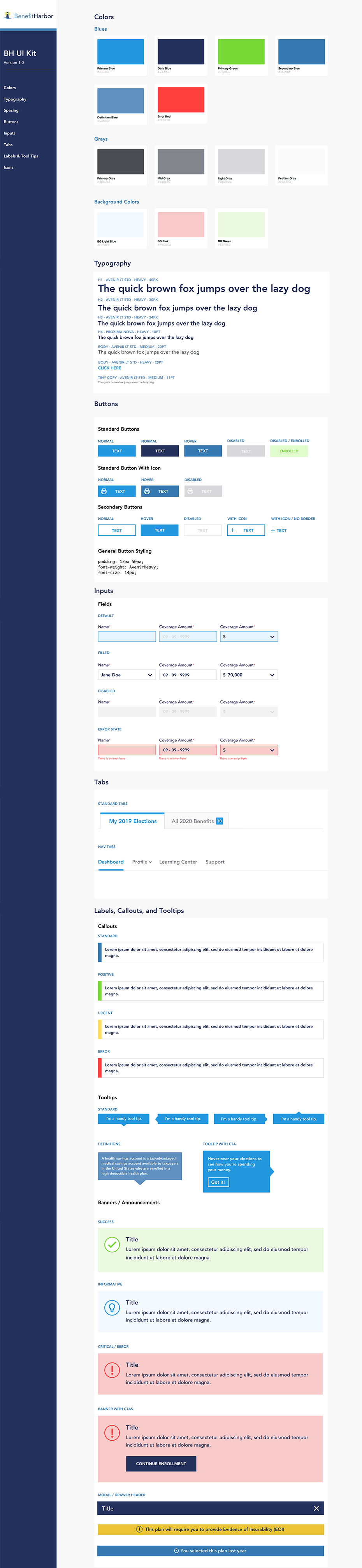
Task: Go to Buttons in the sidebar
Action: (11, 122)
